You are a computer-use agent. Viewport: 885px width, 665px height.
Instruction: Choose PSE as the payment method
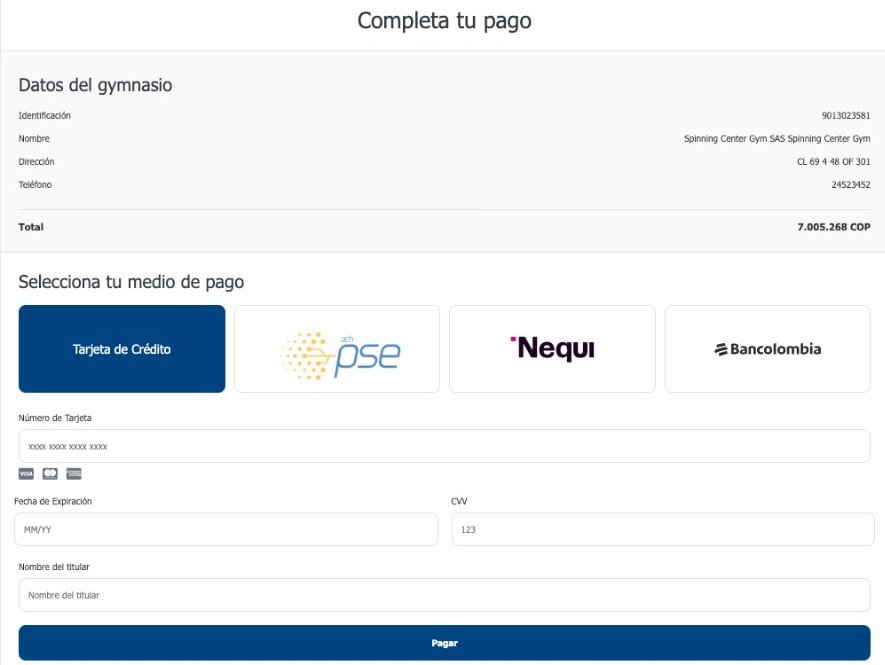click(336, 348)
